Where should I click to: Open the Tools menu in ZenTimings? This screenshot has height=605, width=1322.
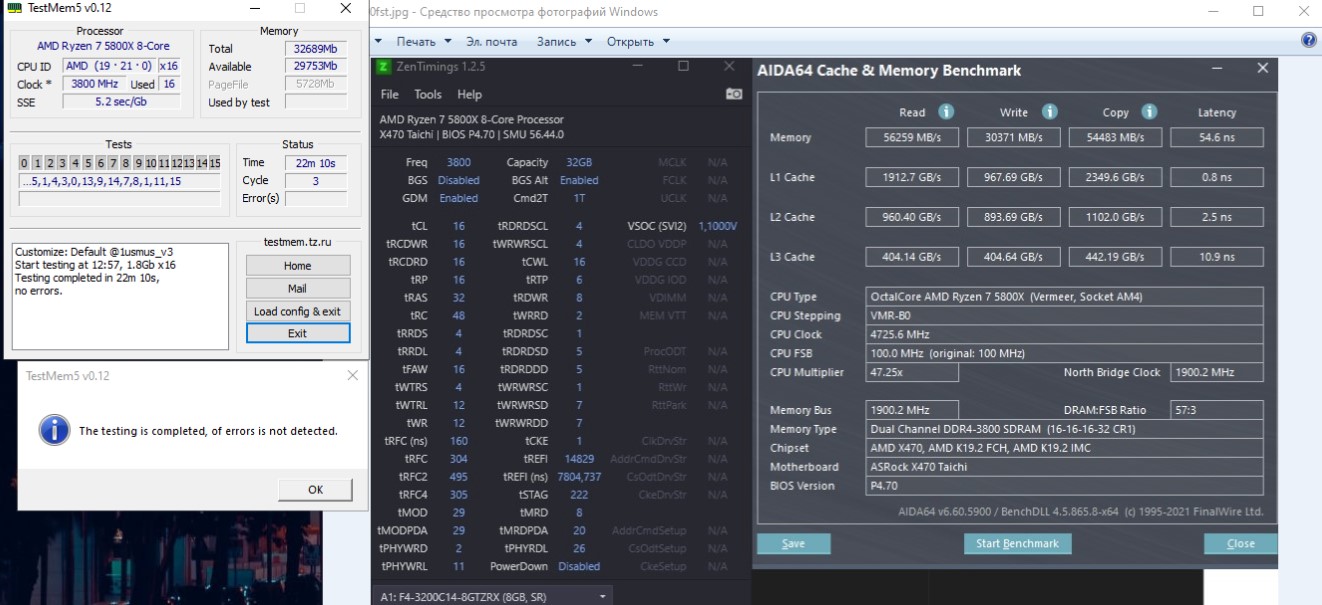click(x=427, y=94)
